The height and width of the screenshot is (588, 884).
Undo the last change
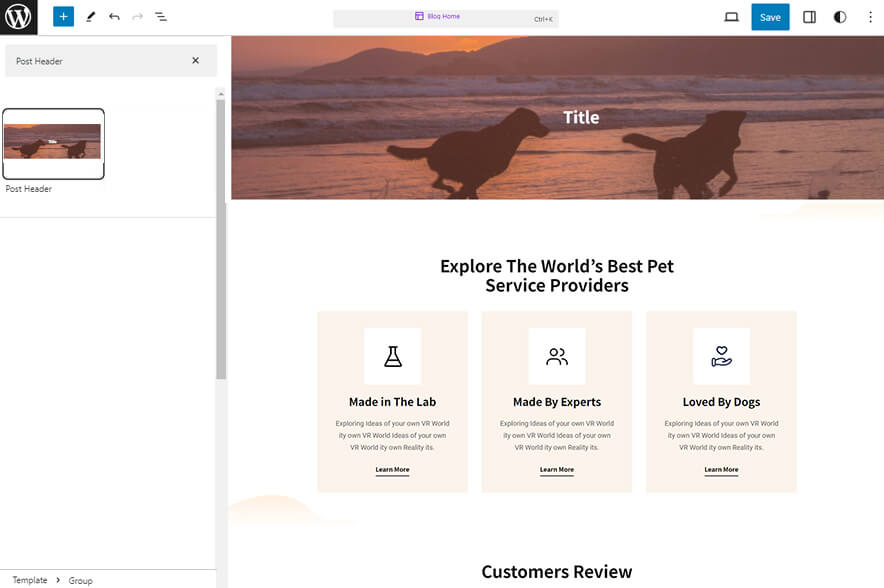tap(112, 16)
